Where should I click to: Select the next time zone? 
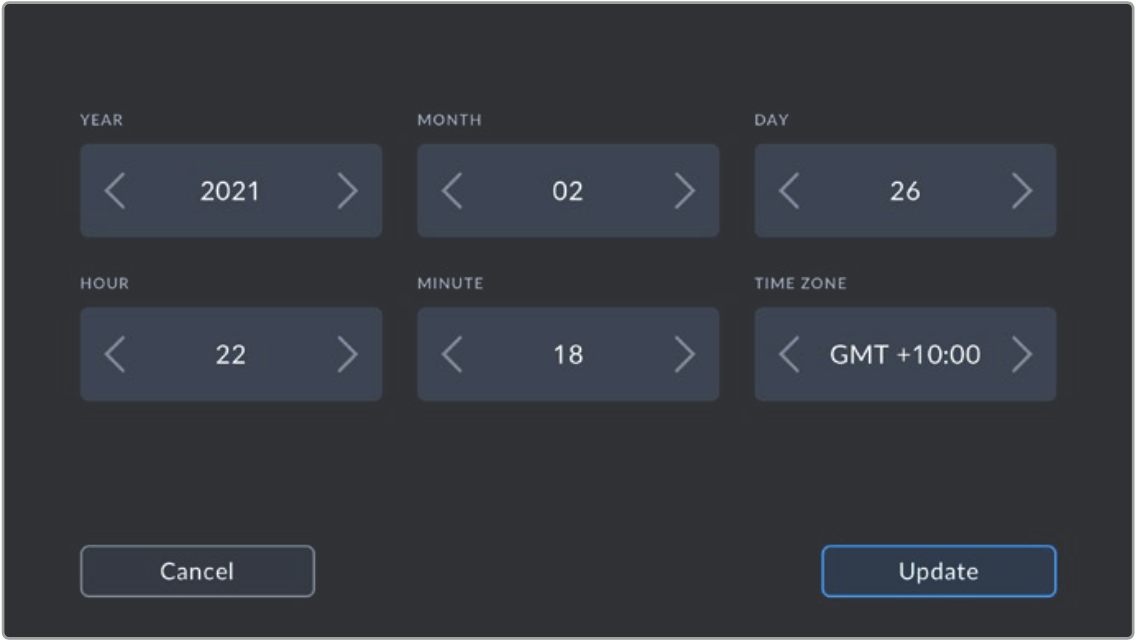pos(1021,354)
